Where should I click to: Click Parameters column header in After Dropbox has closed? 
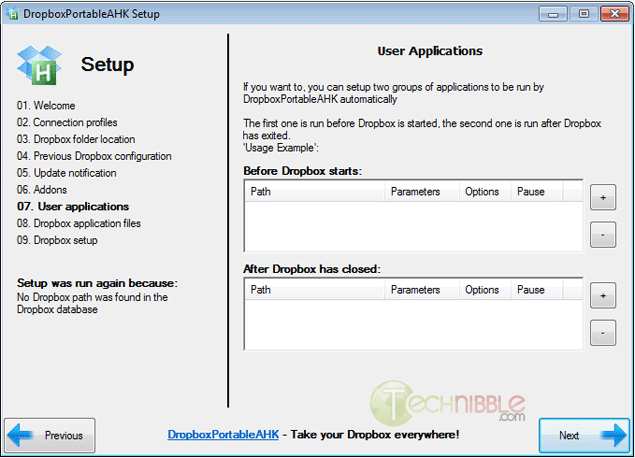(x=422, y=290)
